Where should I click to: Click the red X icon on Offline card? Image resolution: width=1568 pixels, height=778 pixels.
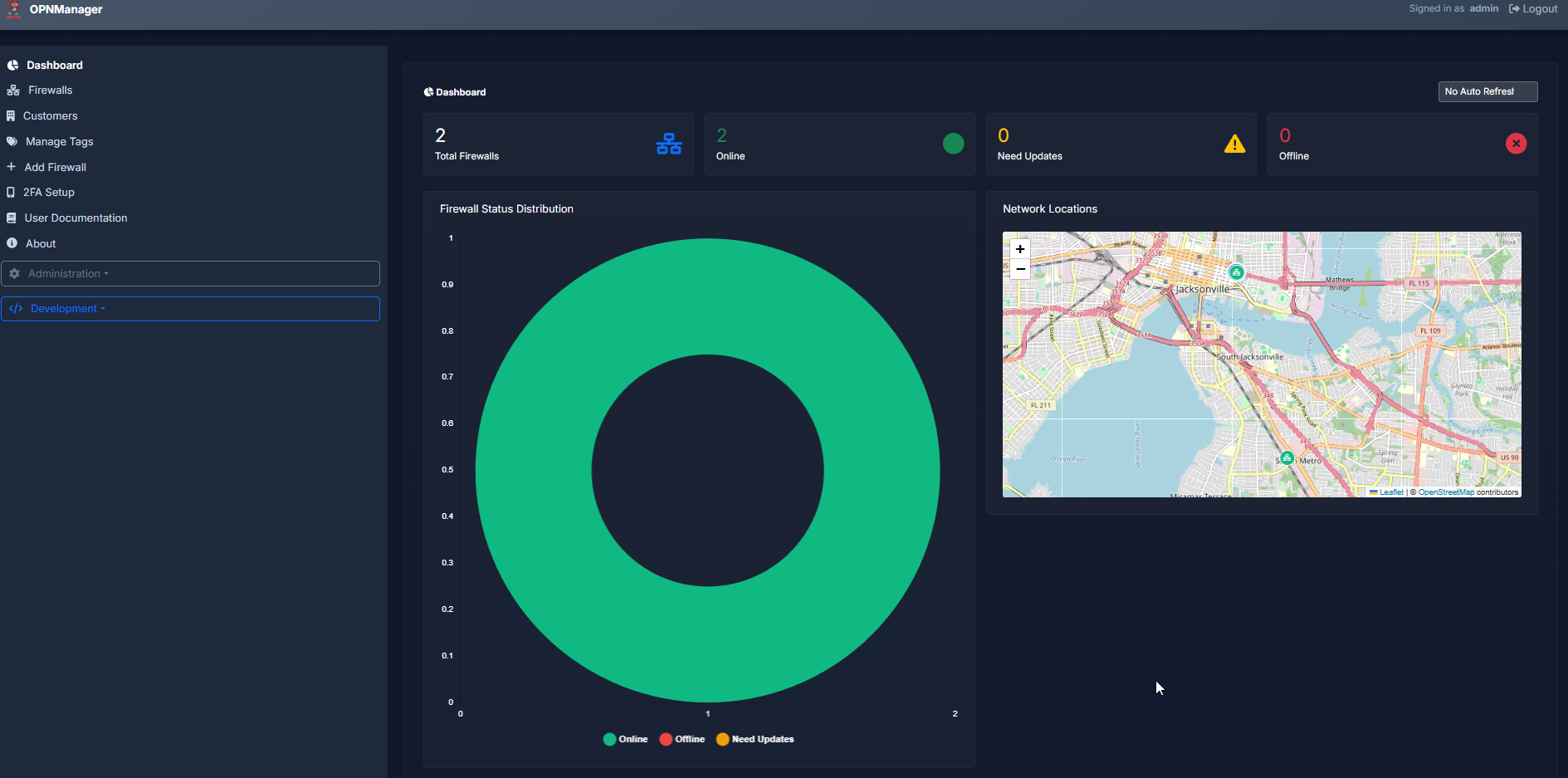[1517, 144]
